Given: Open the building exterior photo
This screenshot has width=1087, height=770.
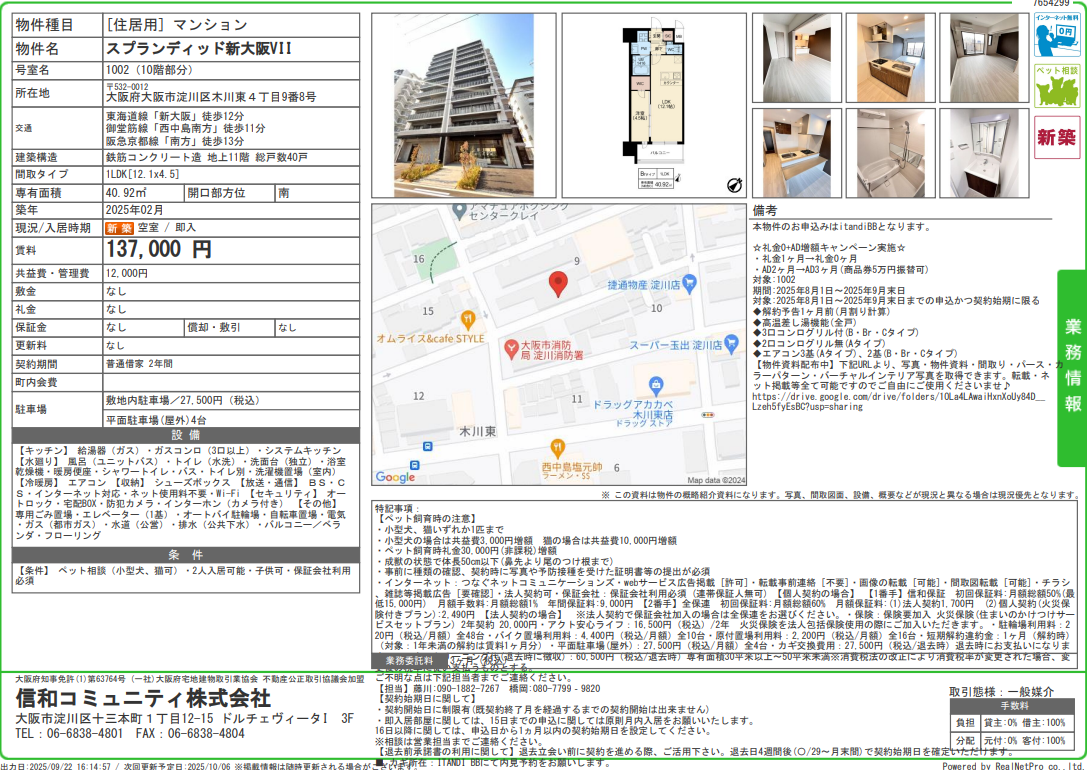Looking at the screenshot, I should coord(462,104).
